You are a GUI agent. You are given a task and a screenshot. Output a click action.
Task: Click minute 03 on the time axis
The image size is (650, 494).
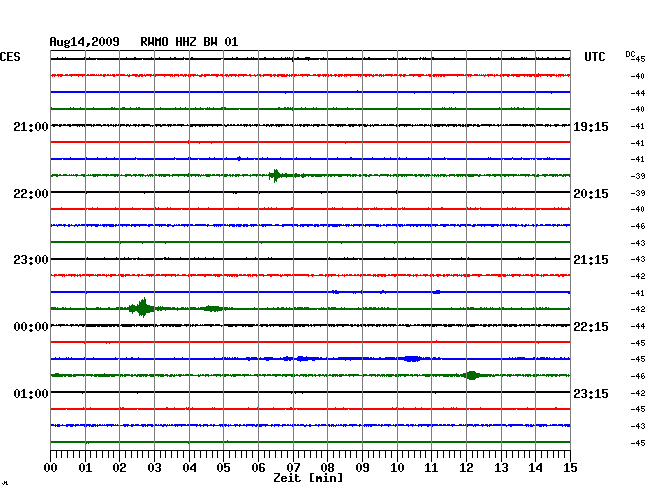point(154,468)
